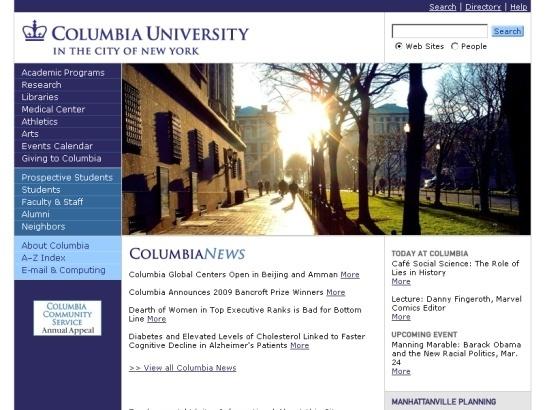Viewport: 545px width, 410px height.
Task: Select the People radio button
Action: tap(454, 46)
